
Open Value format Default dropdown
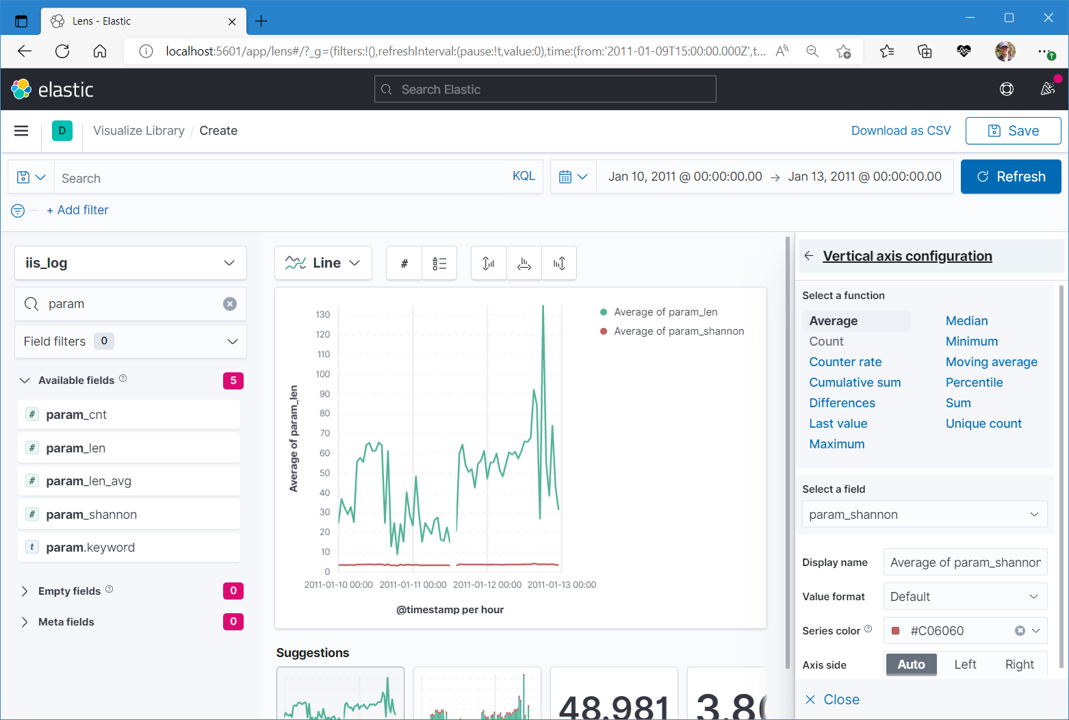click(965, 597)
